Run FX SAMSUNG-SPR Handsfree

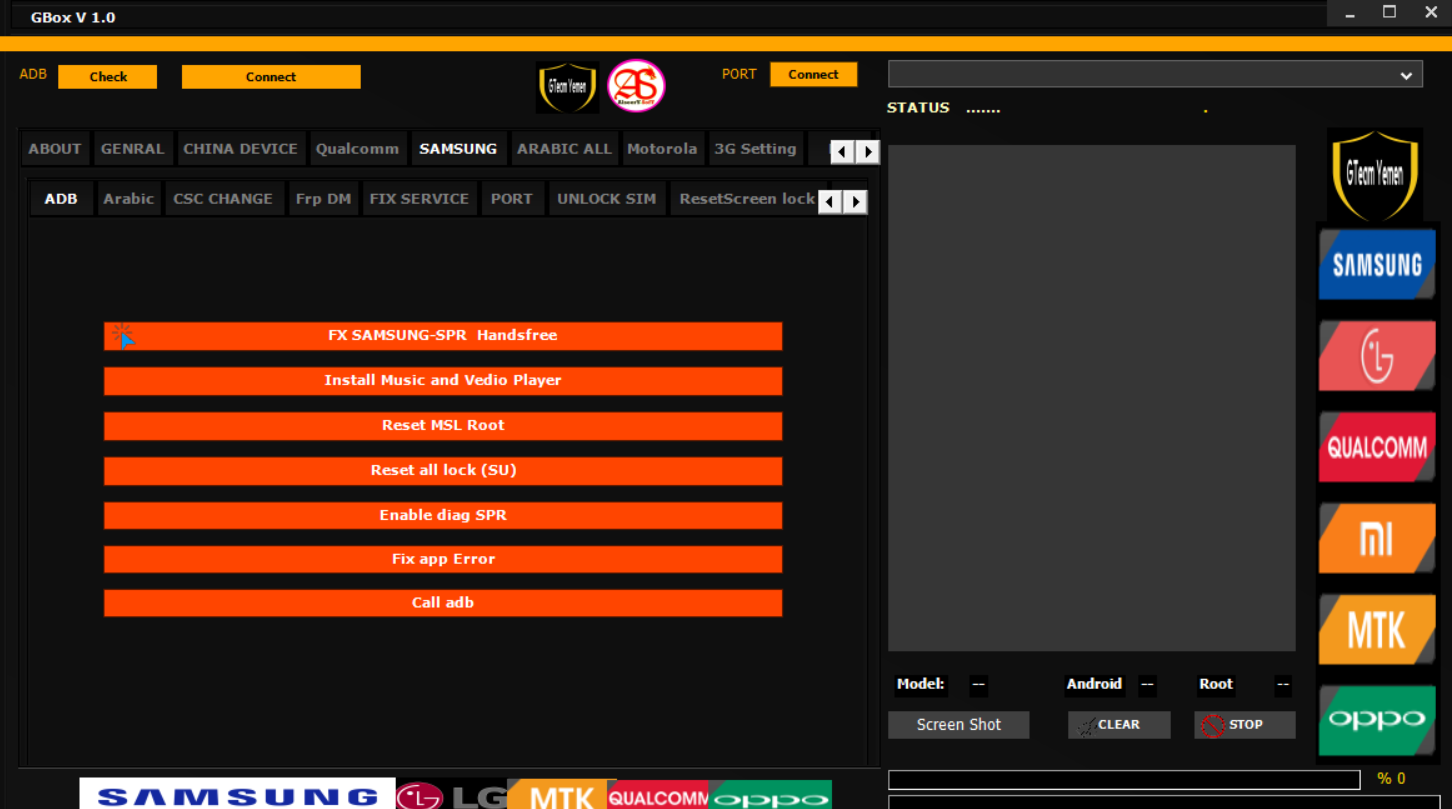[x=443, y=336]
